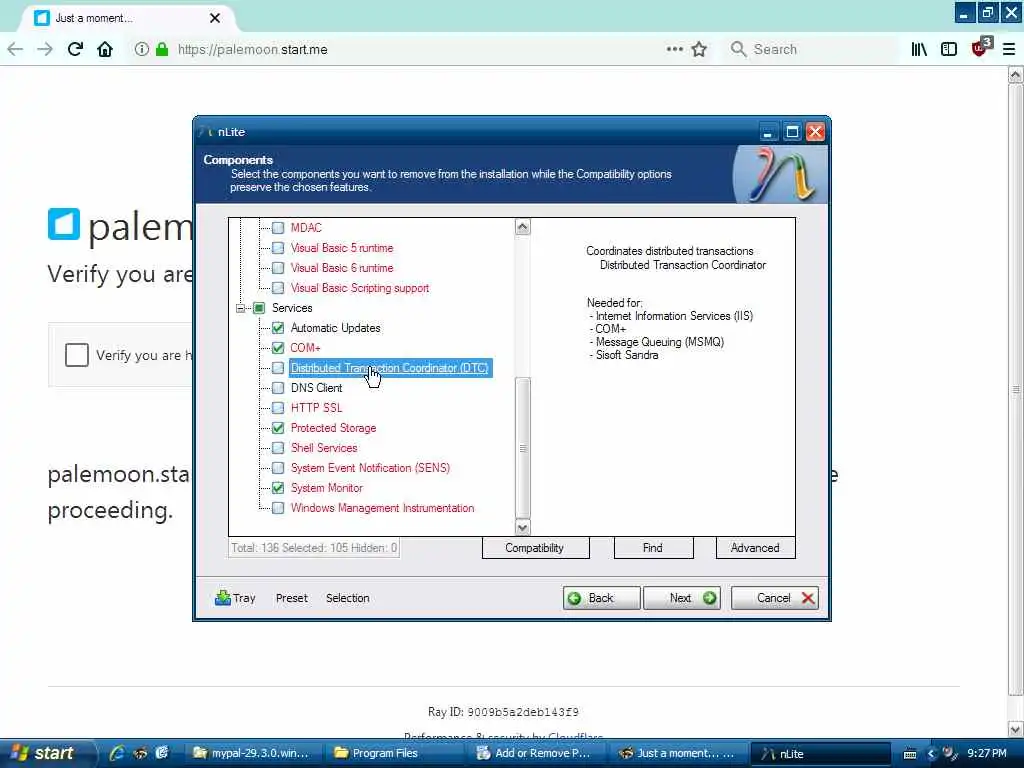Expand hidden system tray icons
Image resolution: width=1024 pixels, height=768 pixels.
pos(931,754)
